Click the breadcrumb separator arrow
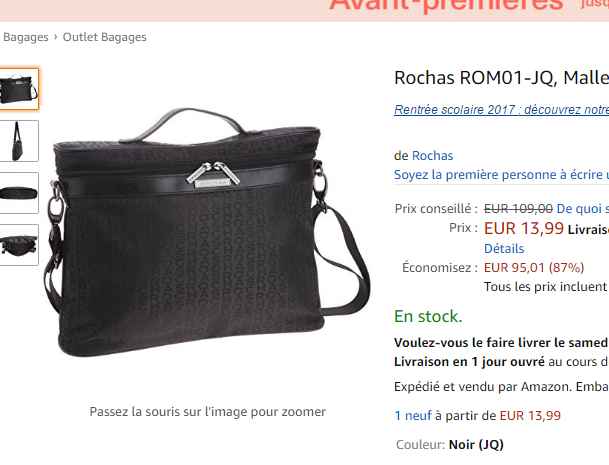Screen dimensions: 609x465 click(x=56, y=37)
